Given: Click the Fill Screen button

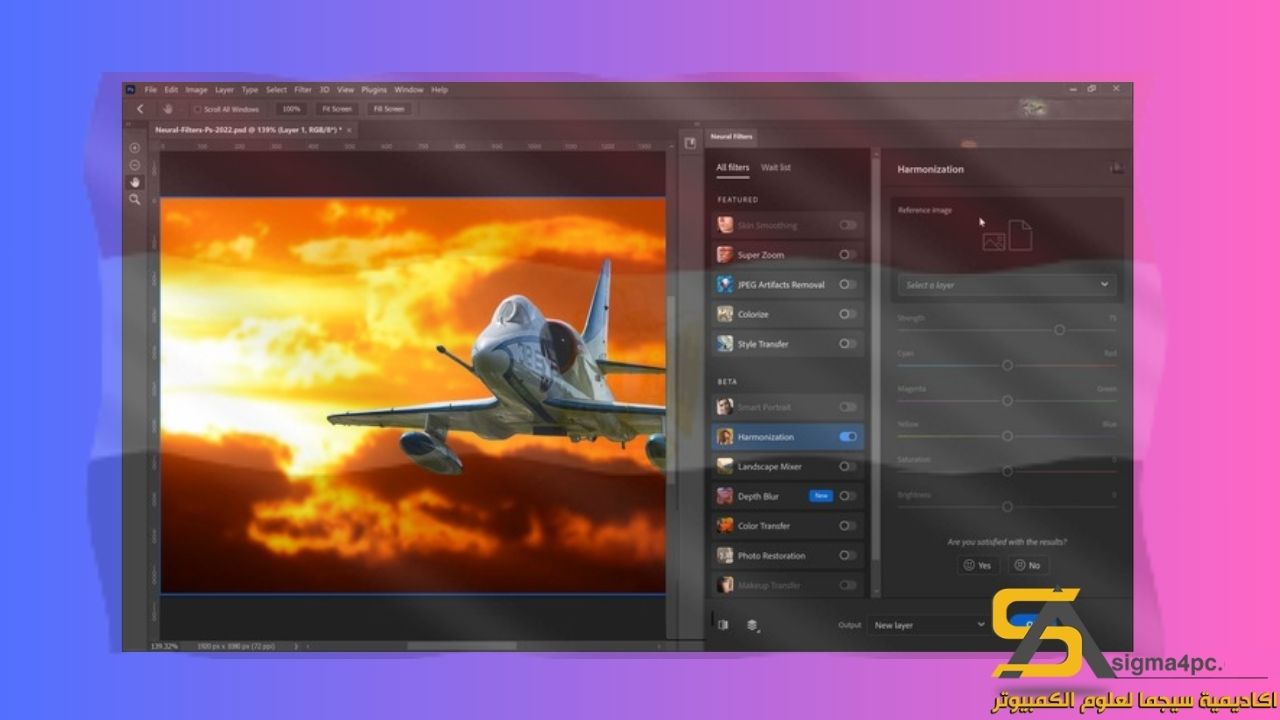Looking at the screenshot, I should pyautogui.click(x=388, y=109).
